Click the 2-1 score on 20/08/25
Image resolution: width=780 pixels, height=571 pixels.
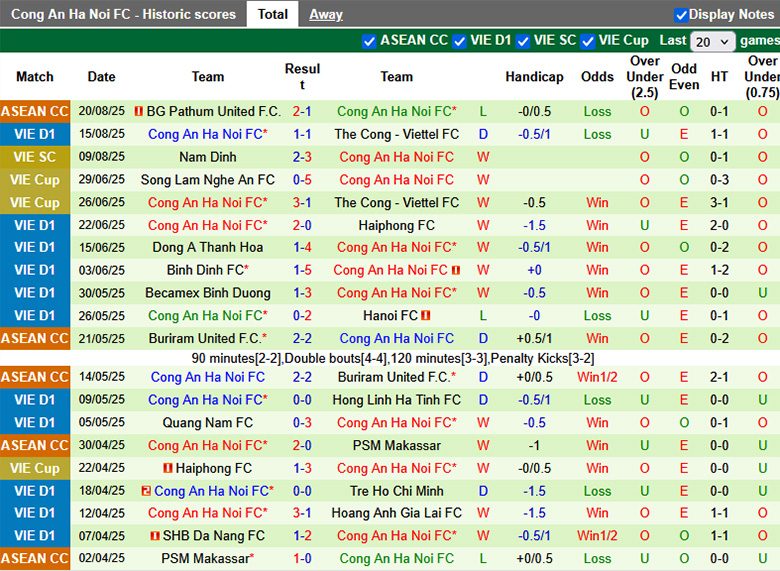point(302,111)
